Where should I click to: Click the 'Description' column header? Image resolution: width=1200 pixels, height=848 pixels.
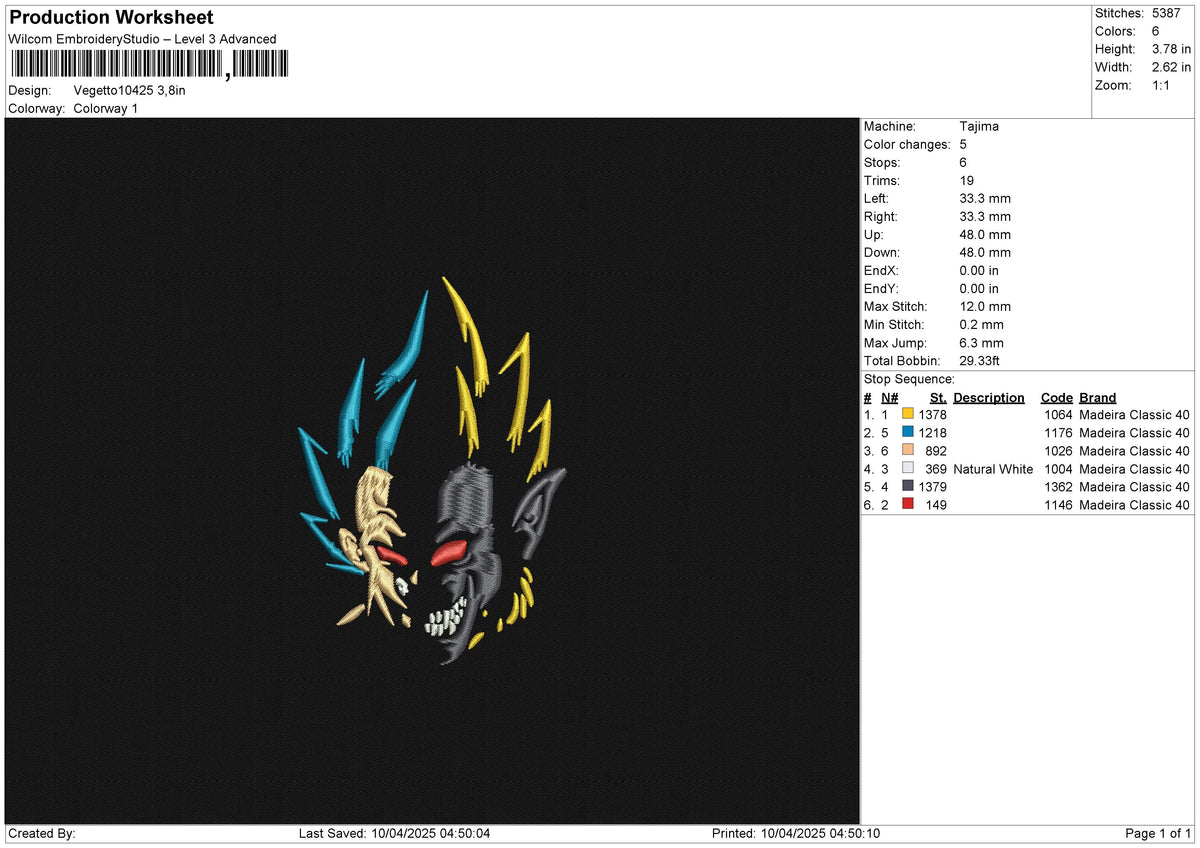pos(989,397)
